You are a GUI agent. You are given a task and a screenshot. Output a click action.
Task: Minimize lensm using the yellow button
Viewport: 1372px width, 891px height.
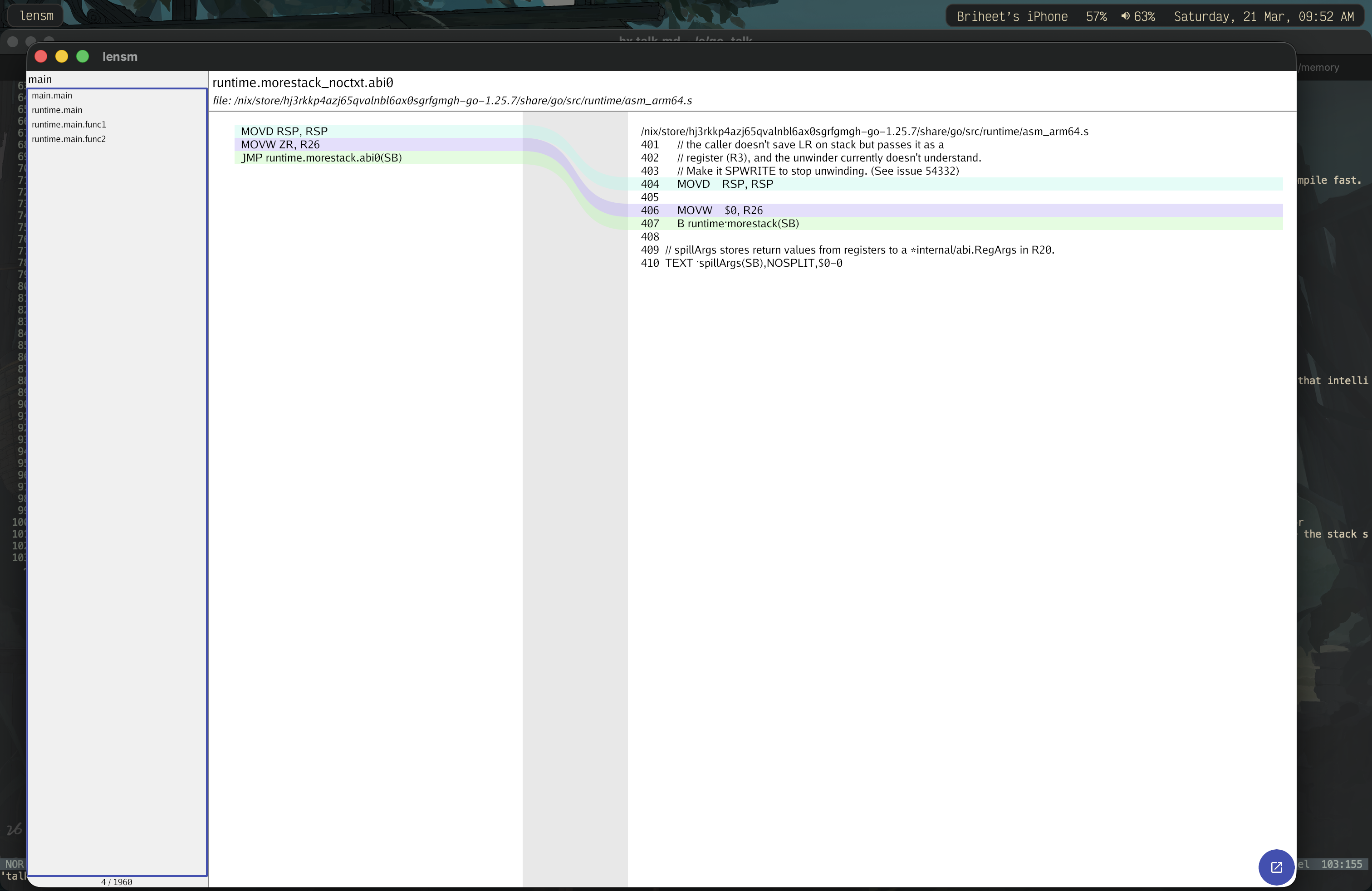[x=62, y=56]
